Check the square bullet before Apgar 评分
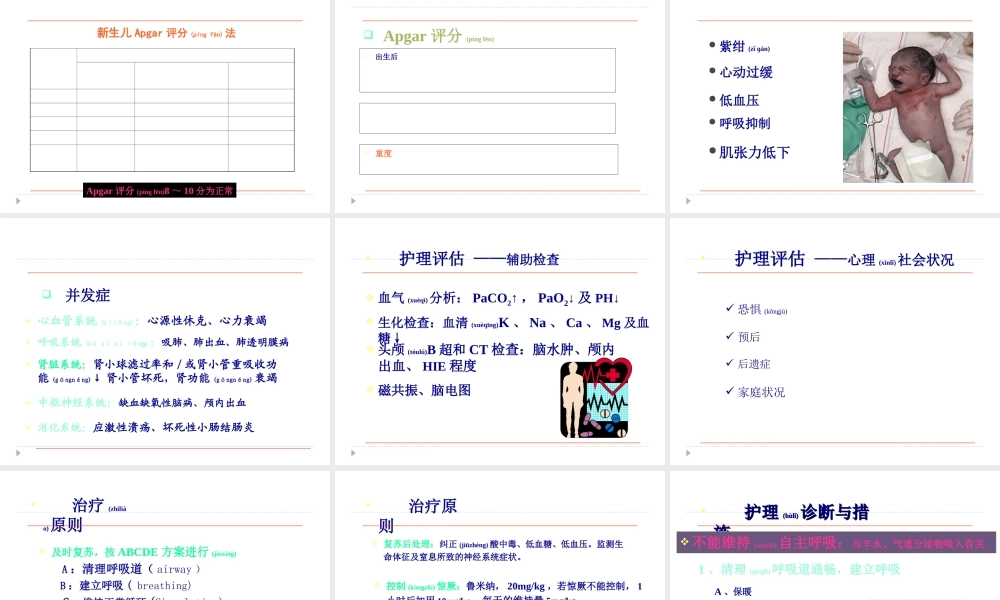Screen dimensions: 1000x600 pos(369,34)
